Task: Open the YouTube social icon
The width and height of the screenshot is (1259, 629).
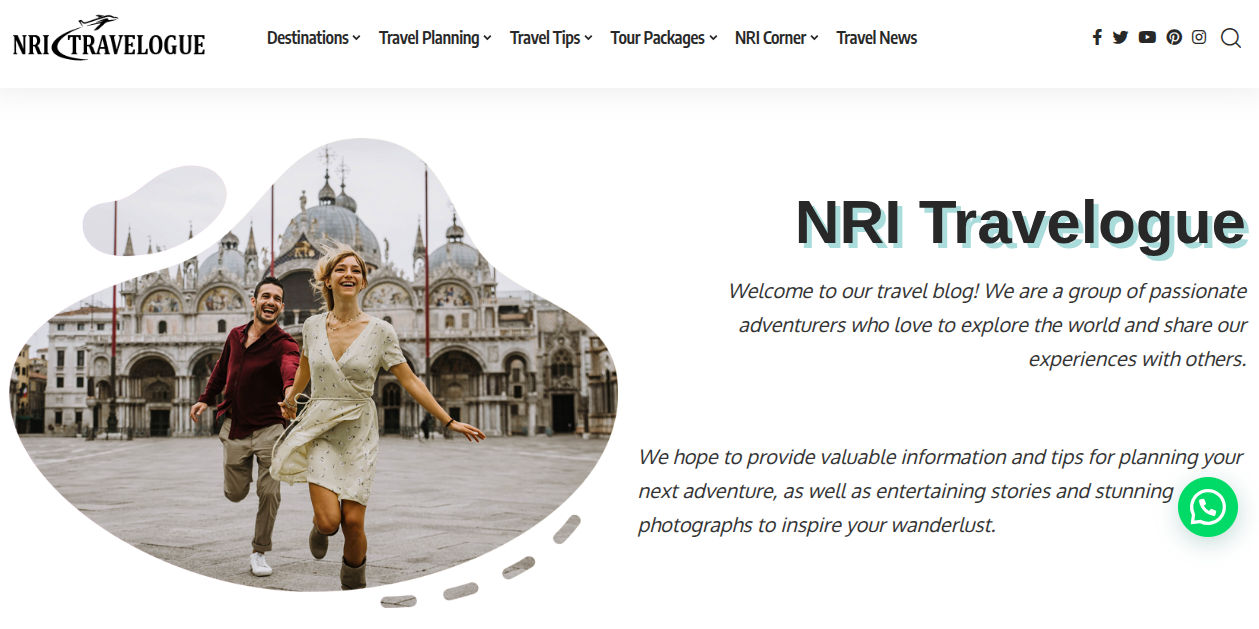Action: 1147,37
